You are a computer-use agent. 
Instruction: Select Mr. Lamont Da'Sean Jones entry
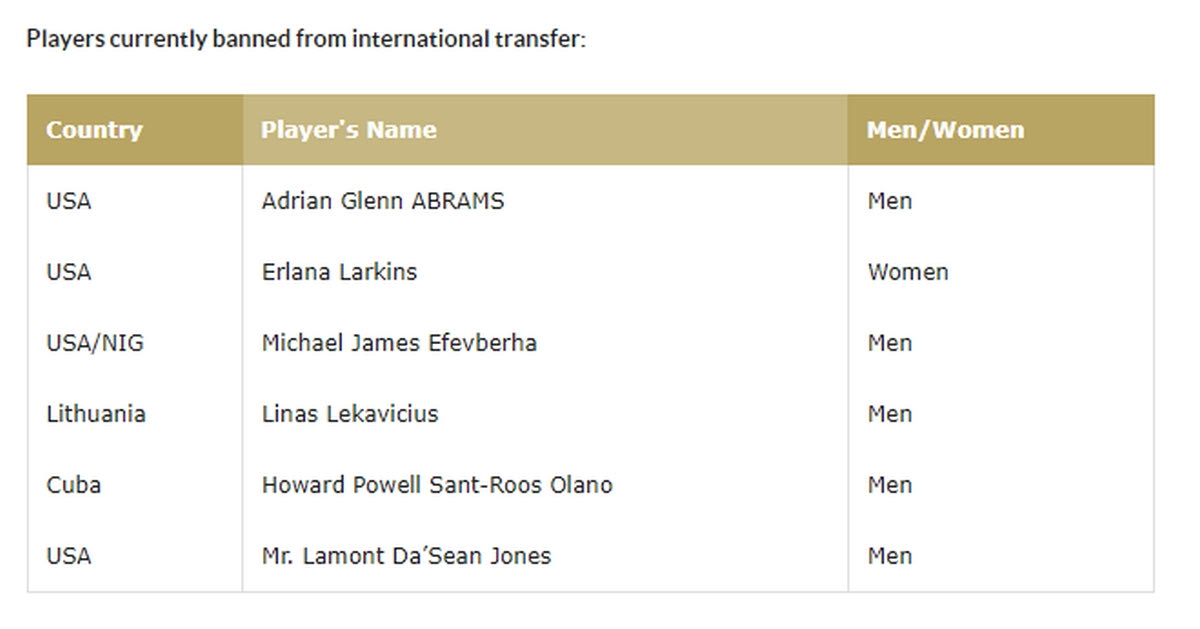[x=406, y=556]
